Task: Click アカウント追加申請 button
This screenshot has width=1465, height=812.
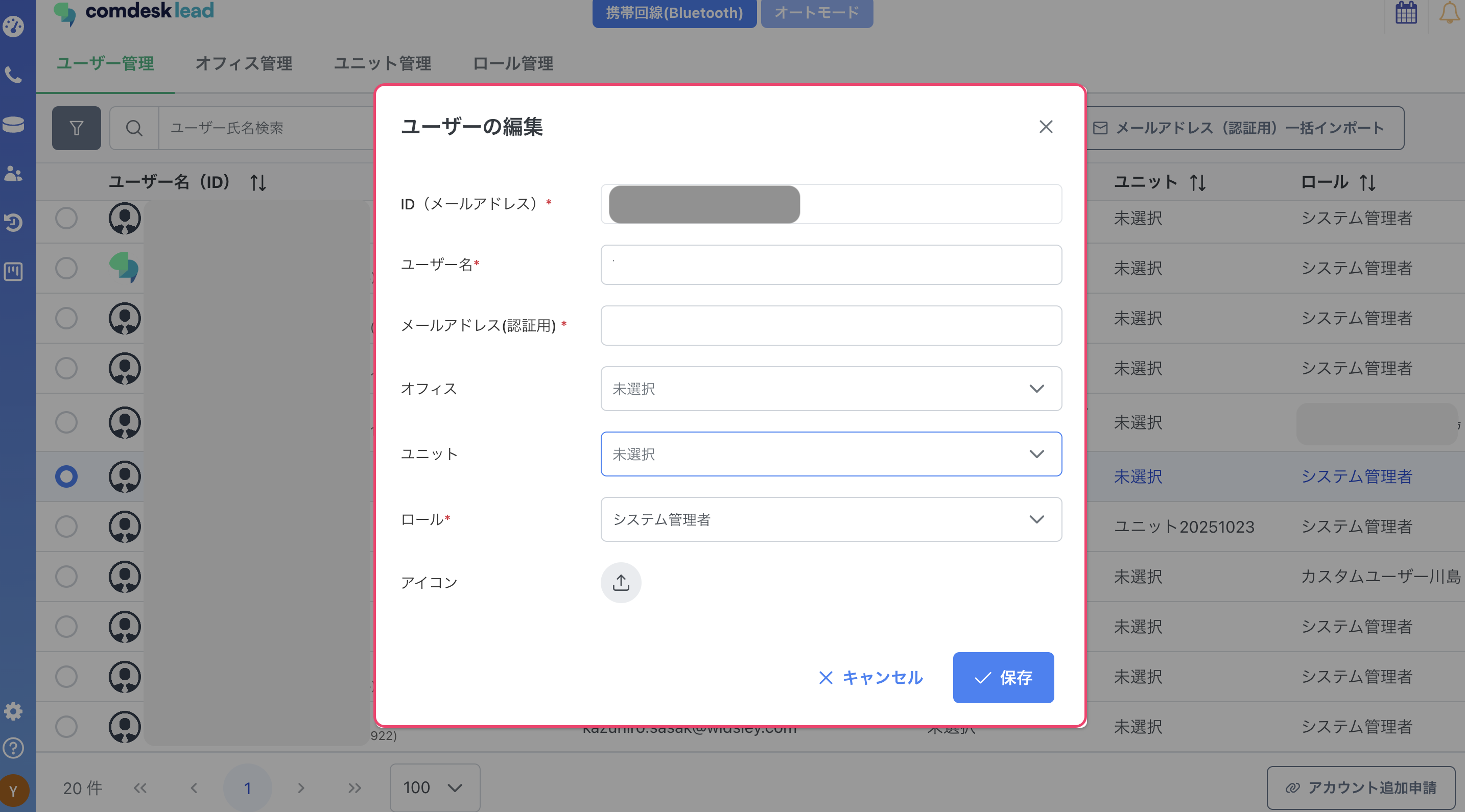Action: point(1361,787)
